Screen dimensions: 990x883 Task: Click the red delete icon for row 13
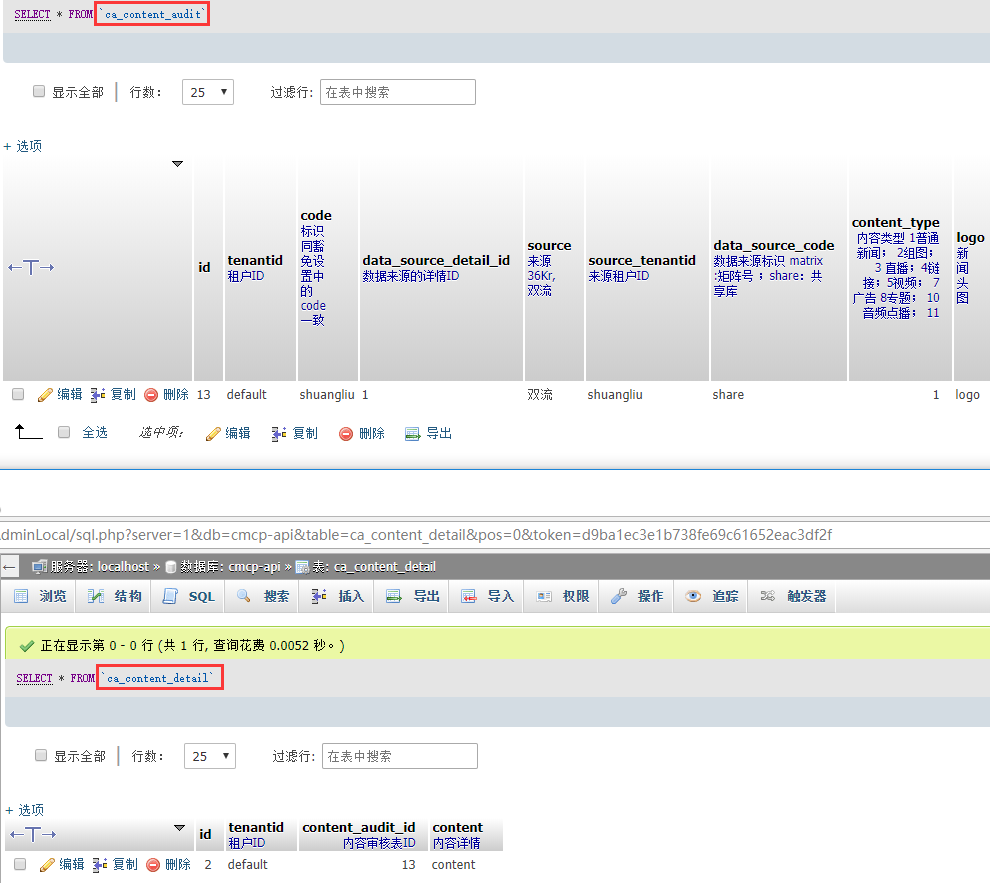pyautogui.click(x=151, y=395)
